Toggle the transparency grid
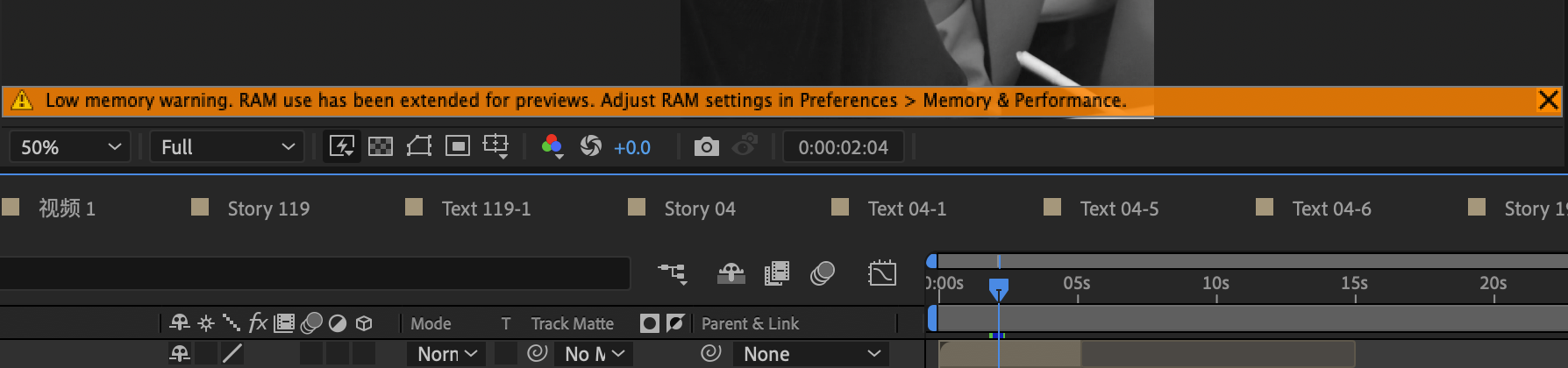The height and width of the screenshot is (368, 1568). coord(381,146)
